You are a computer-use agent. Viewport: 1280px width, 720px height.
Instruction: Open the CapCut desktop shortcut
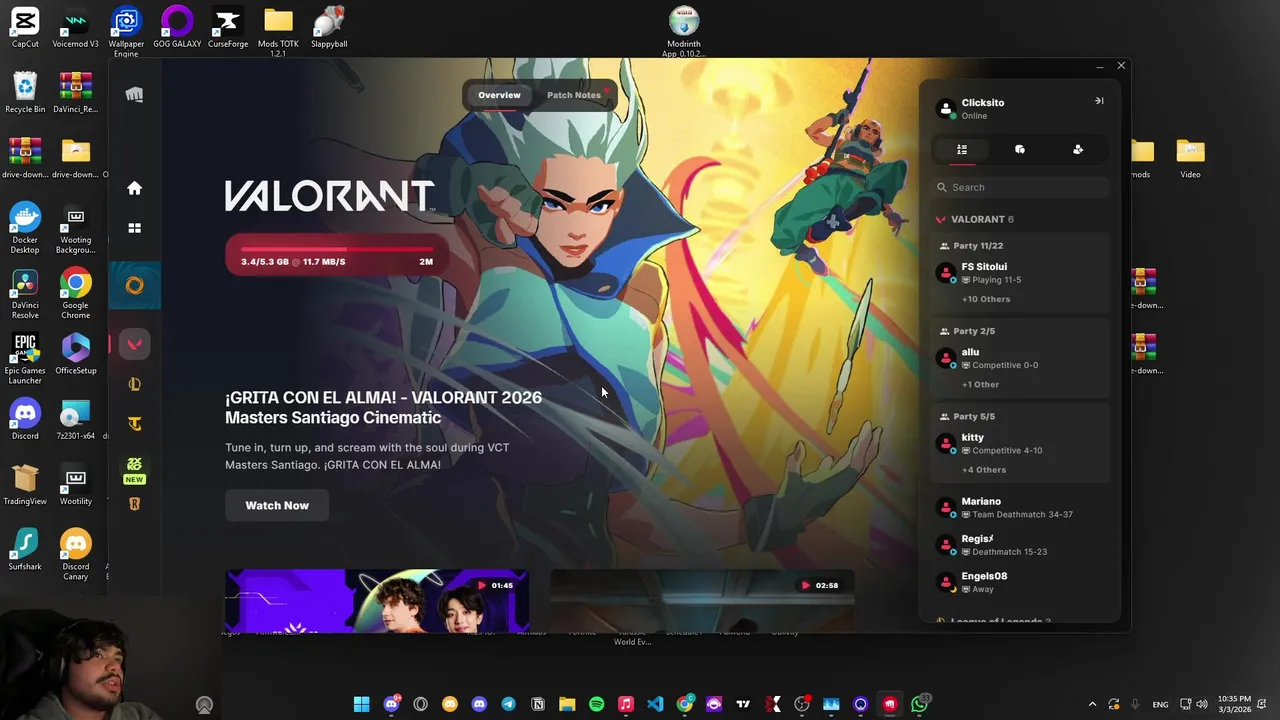tap(25, 28)
